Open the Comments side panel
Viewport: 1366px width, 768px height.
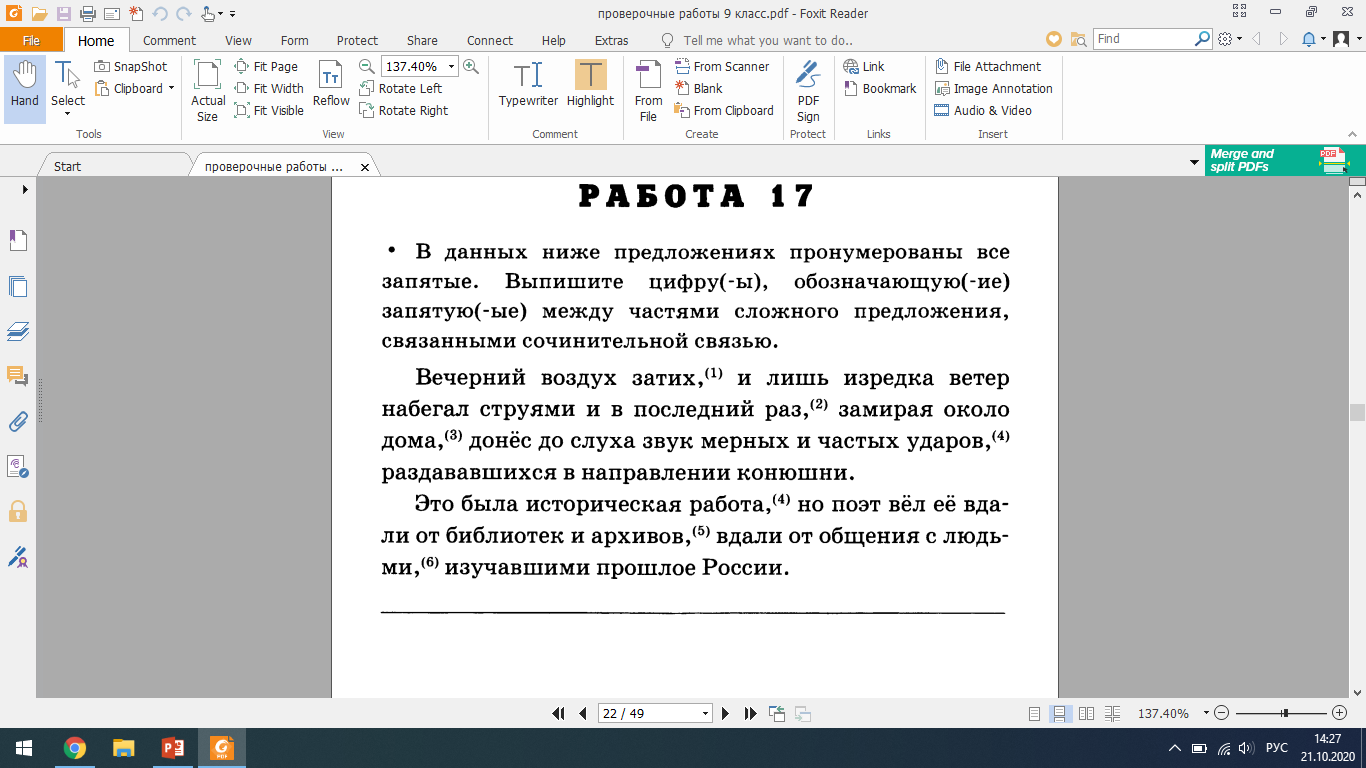click(18, 376)
